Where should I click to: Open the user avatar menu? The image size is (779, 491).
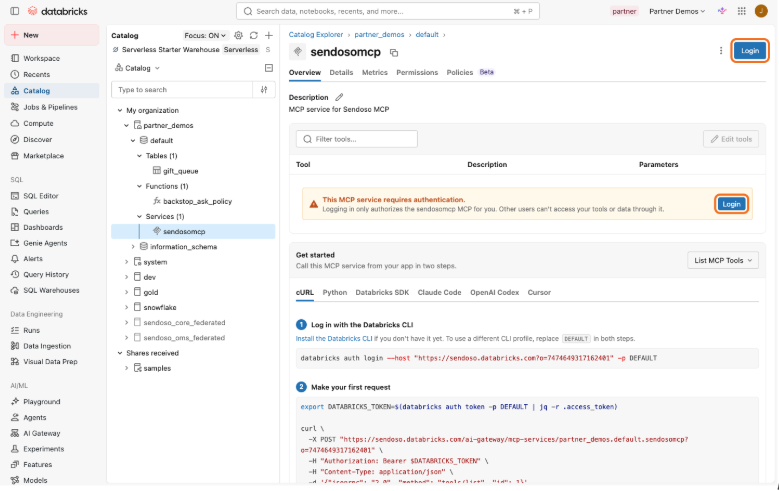click(x=761, y=11)
